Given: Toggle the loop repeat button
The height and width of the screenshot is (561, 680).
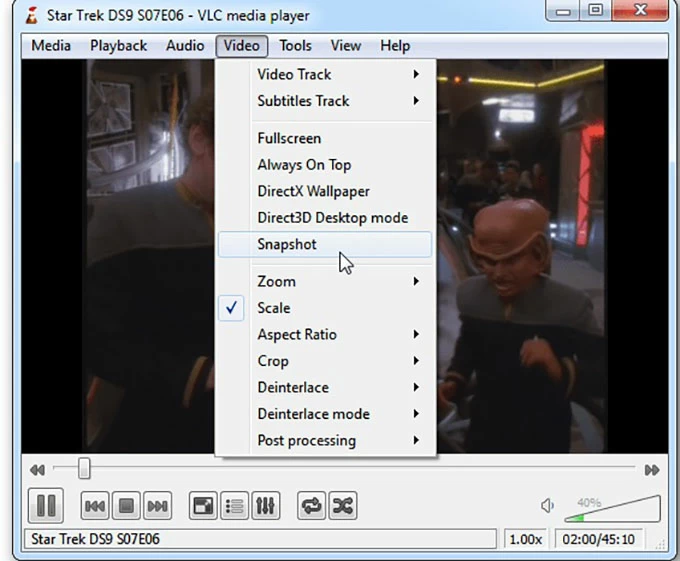Looking at the screenshot, I should [311, 507].
